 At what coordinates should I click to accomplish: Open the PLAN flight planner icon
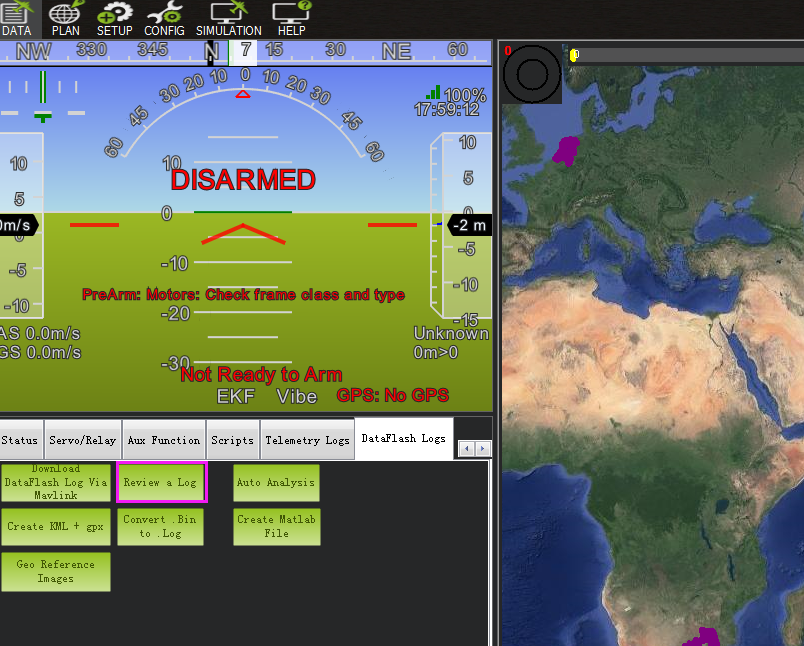(x=65, y=18)
